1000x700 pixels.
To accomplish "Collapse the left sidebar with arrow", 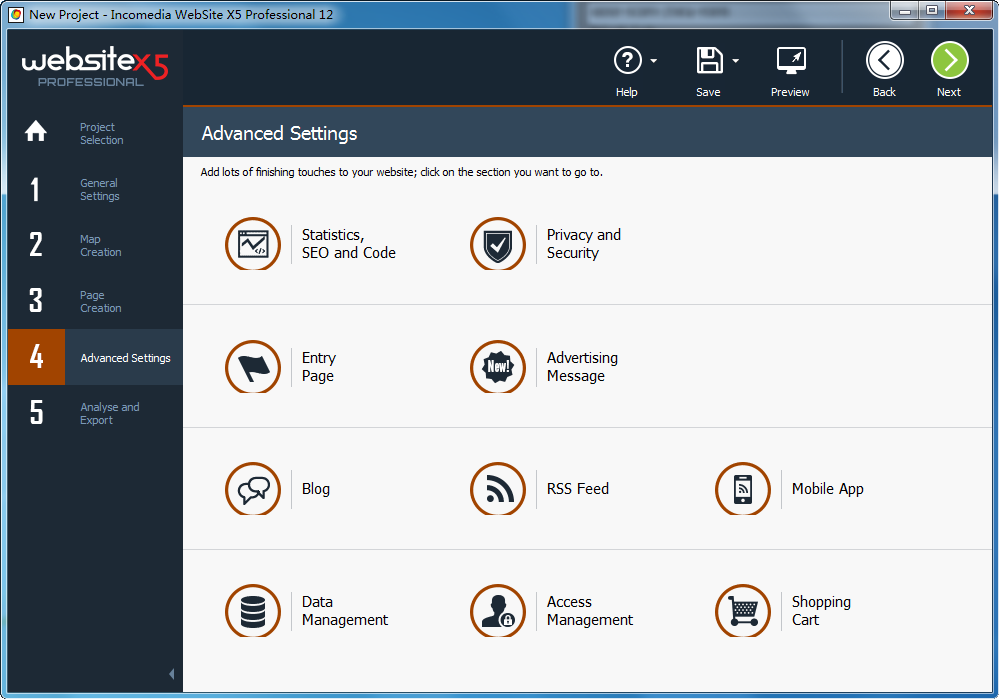I will coord(171,674).
